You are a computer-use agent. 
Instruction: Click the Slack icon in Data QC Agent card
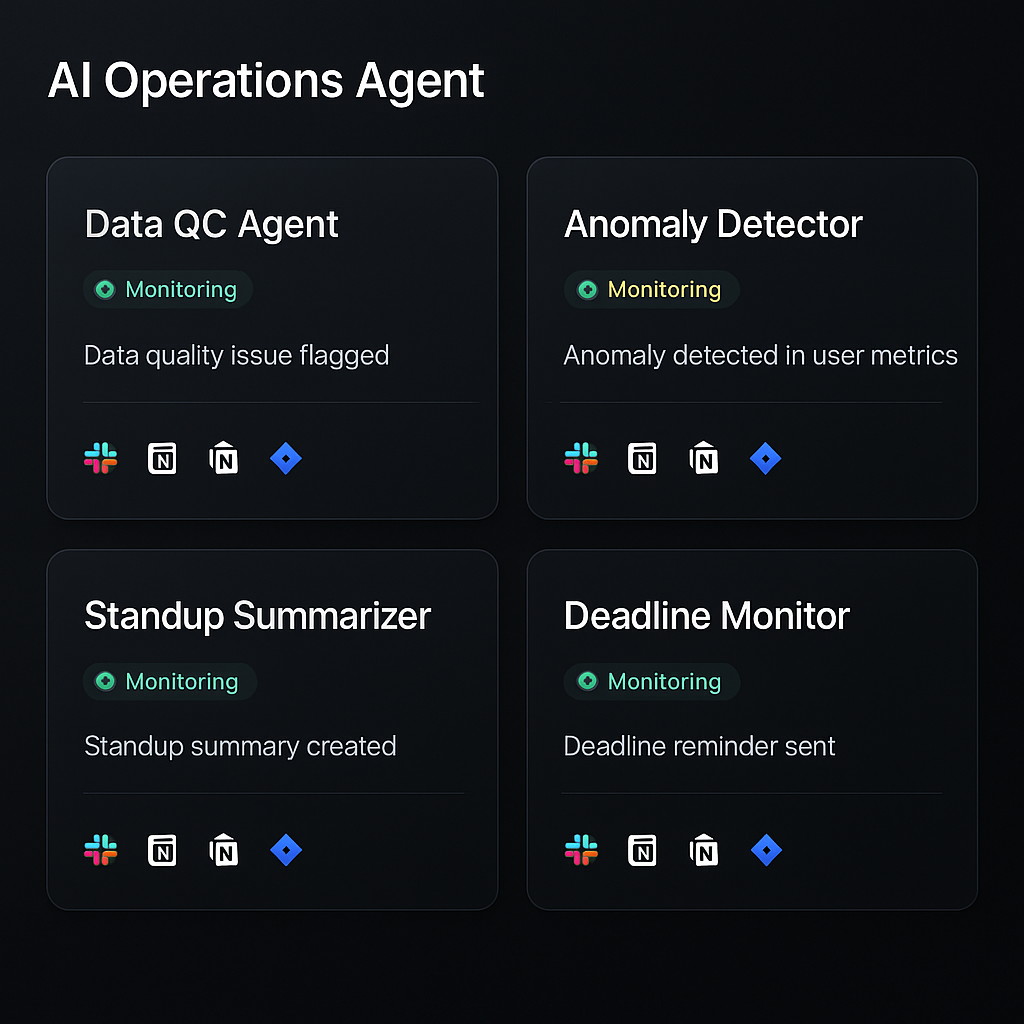[100, 459]
